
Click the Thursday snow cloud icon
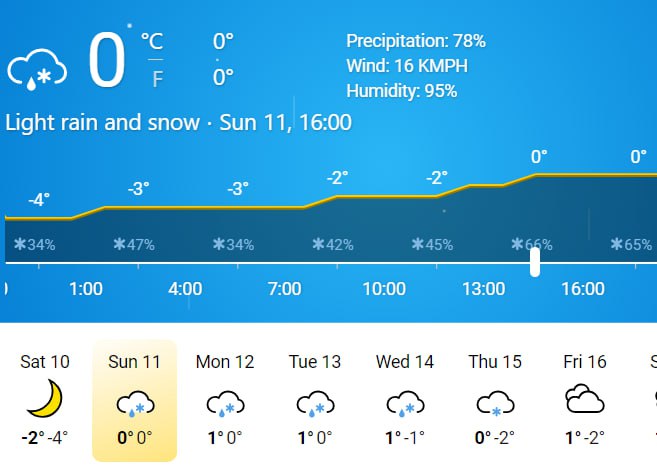coord(495,404)
